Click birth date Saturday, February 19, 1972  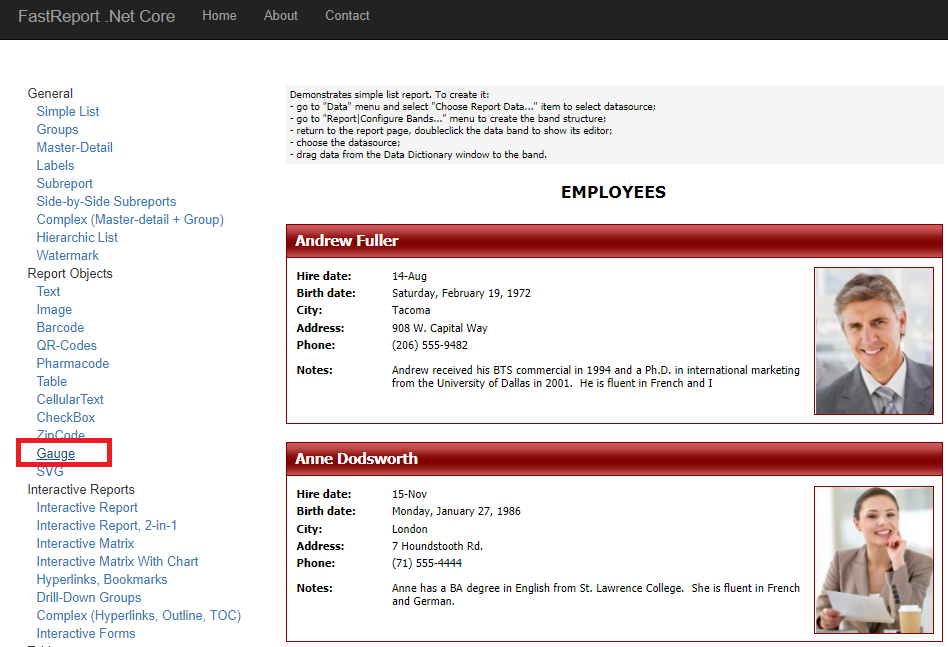tap(461, 293)
